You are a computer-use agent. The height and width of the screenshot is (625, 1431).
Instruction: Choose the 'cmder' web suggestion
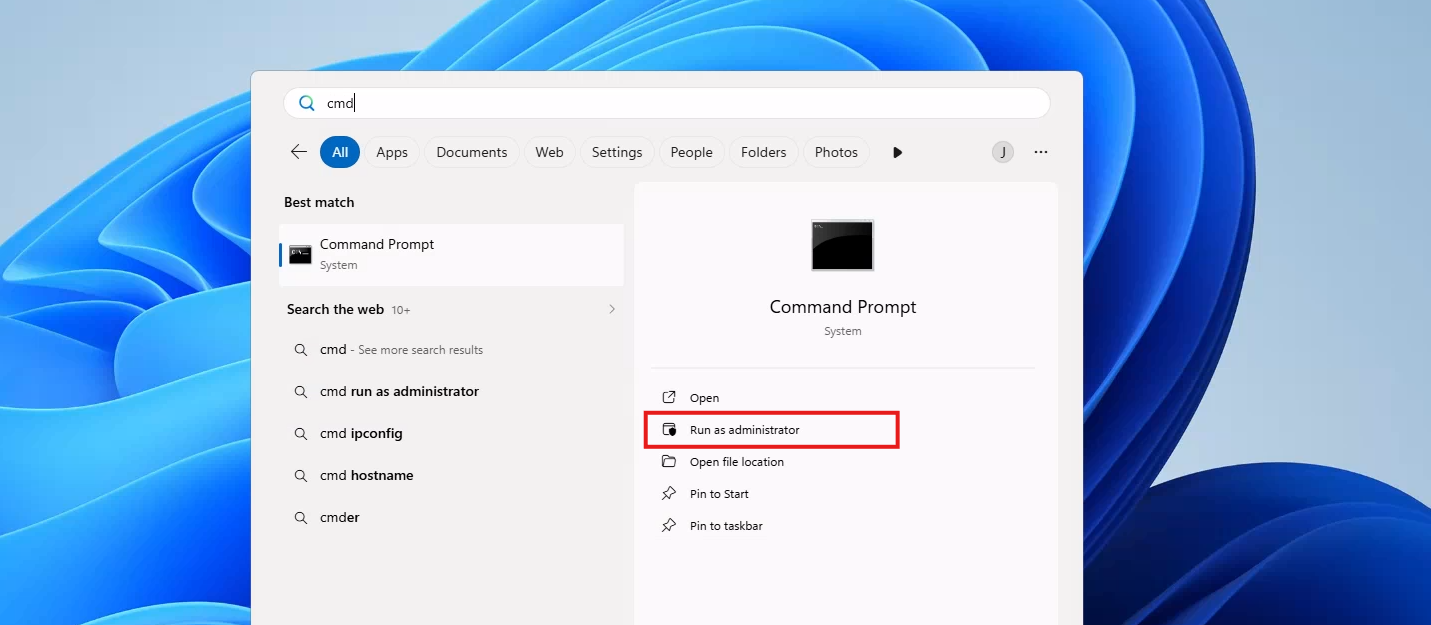click(451, 518)
